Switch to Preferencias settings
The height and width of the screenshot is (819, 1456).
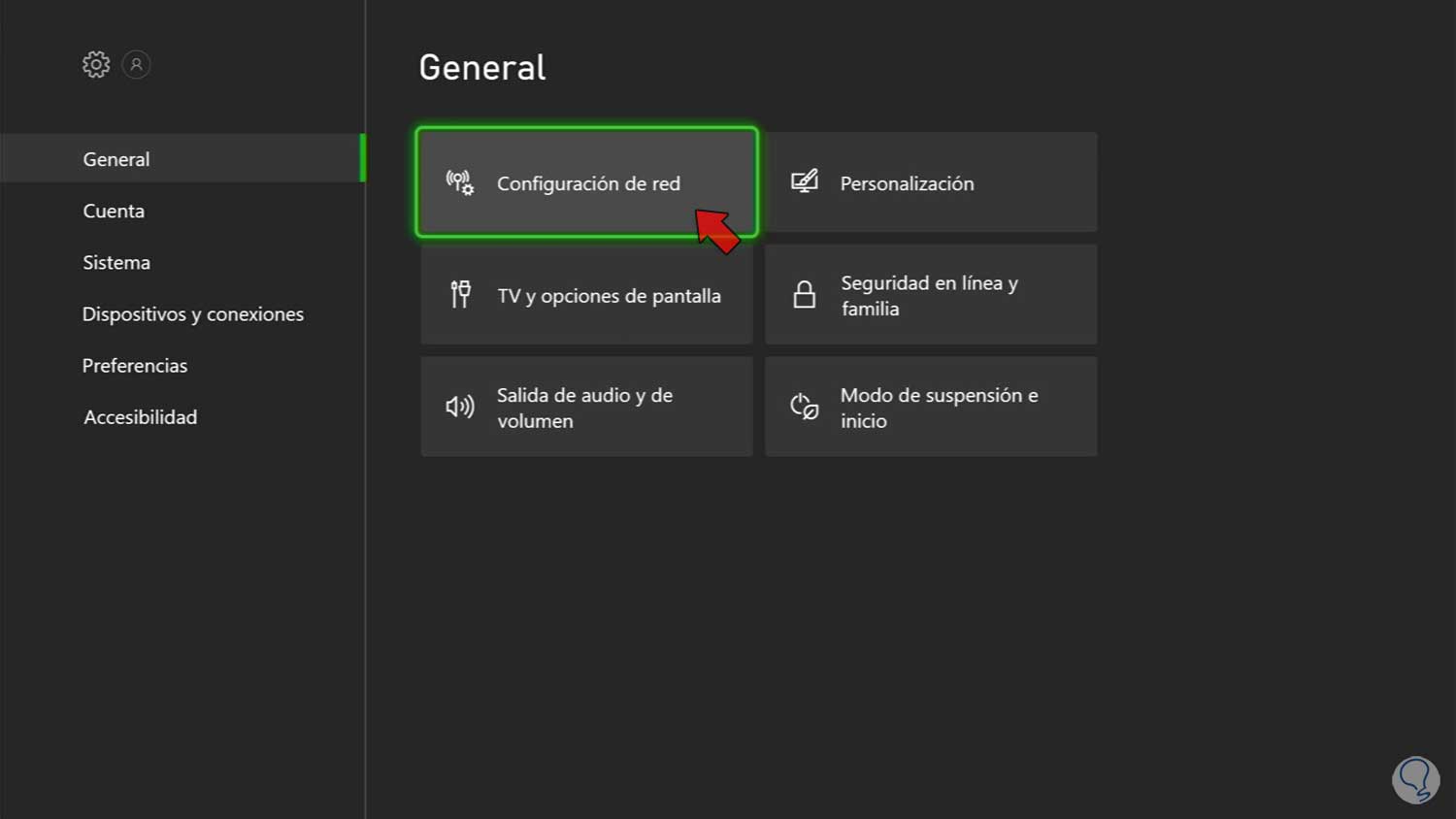(135, 365)
